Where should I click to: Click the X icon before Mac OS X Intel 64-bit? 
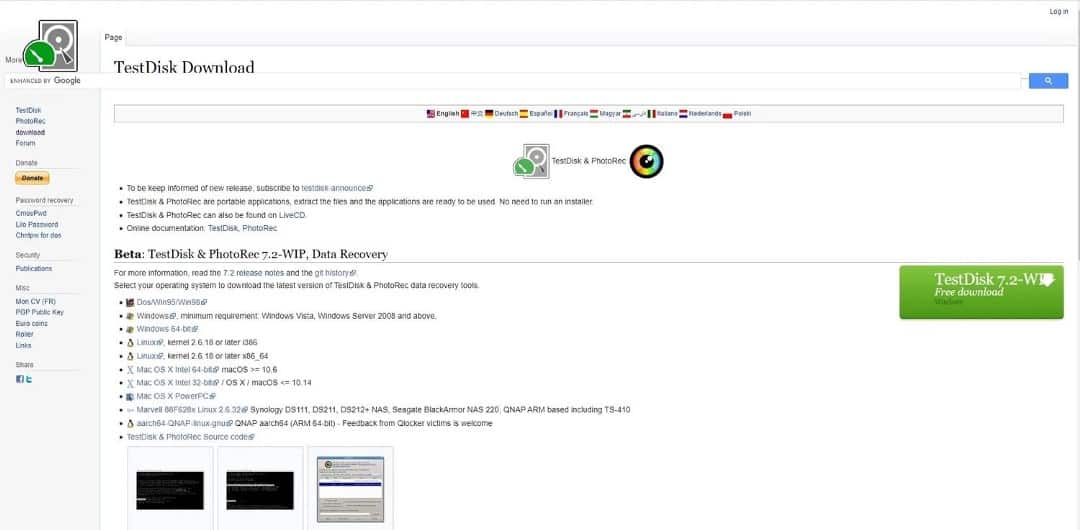pos(130,369)
